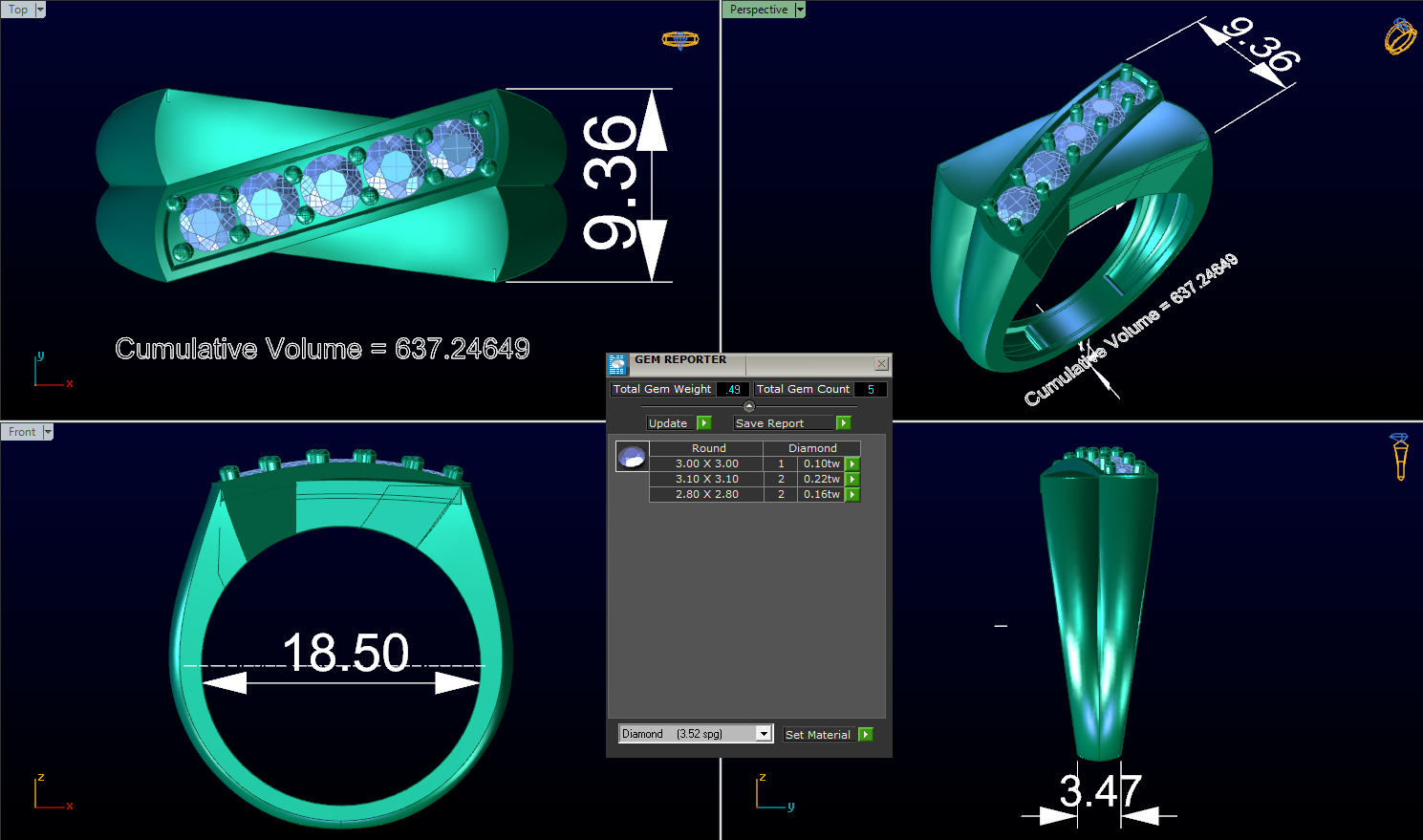Click the green arrow beside Save Report
Viewport: 1423px width, 840px height.
(x=843, y=422)
